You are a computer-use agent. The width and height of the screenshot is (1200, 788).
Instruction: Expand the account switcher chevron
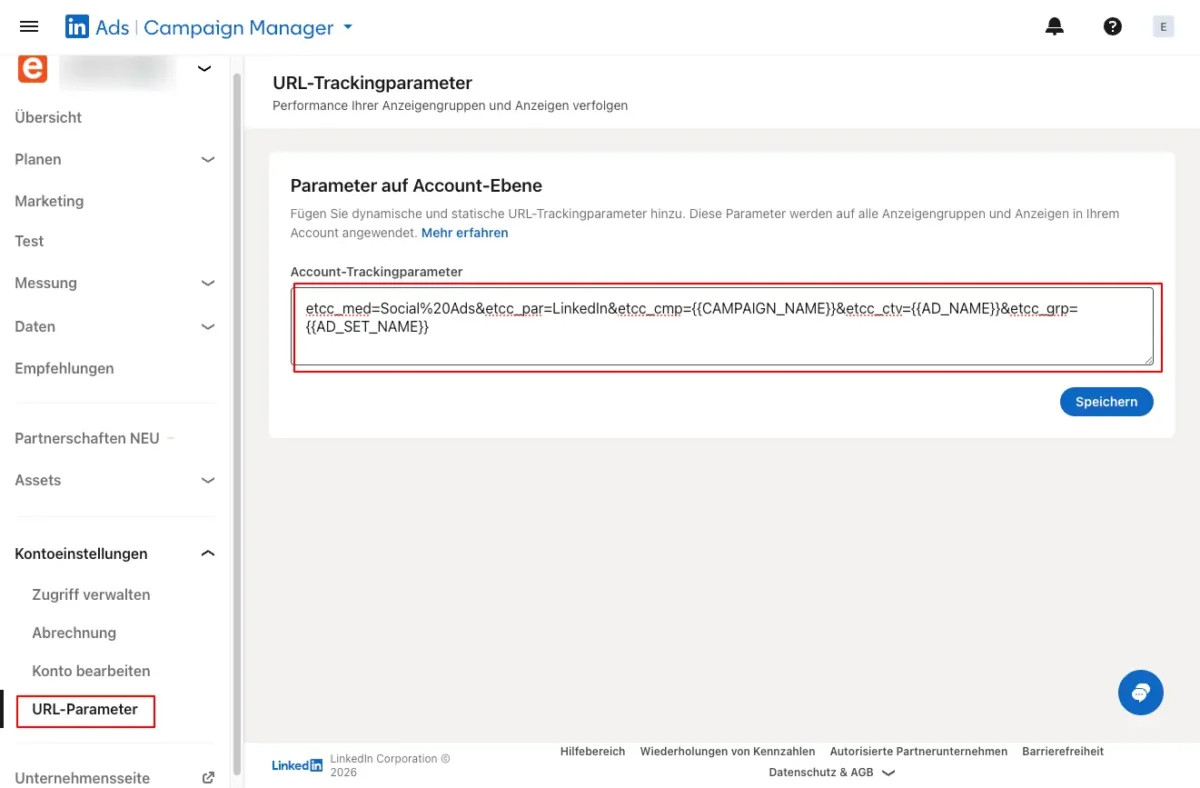click(204, 69)
